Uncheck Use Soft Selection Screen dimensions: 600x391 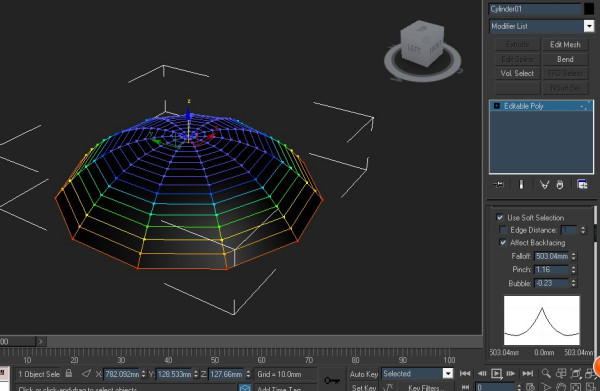500,217
